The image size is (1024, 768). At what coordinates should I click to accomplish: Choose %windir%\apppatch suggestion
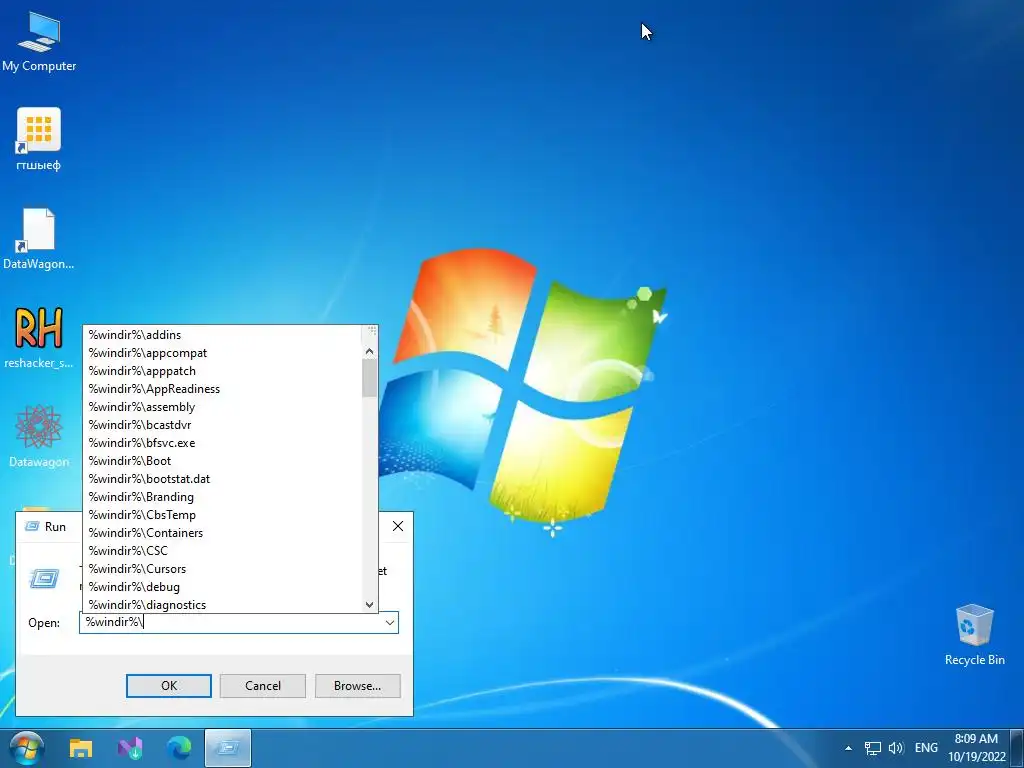[x=222, y=371]
